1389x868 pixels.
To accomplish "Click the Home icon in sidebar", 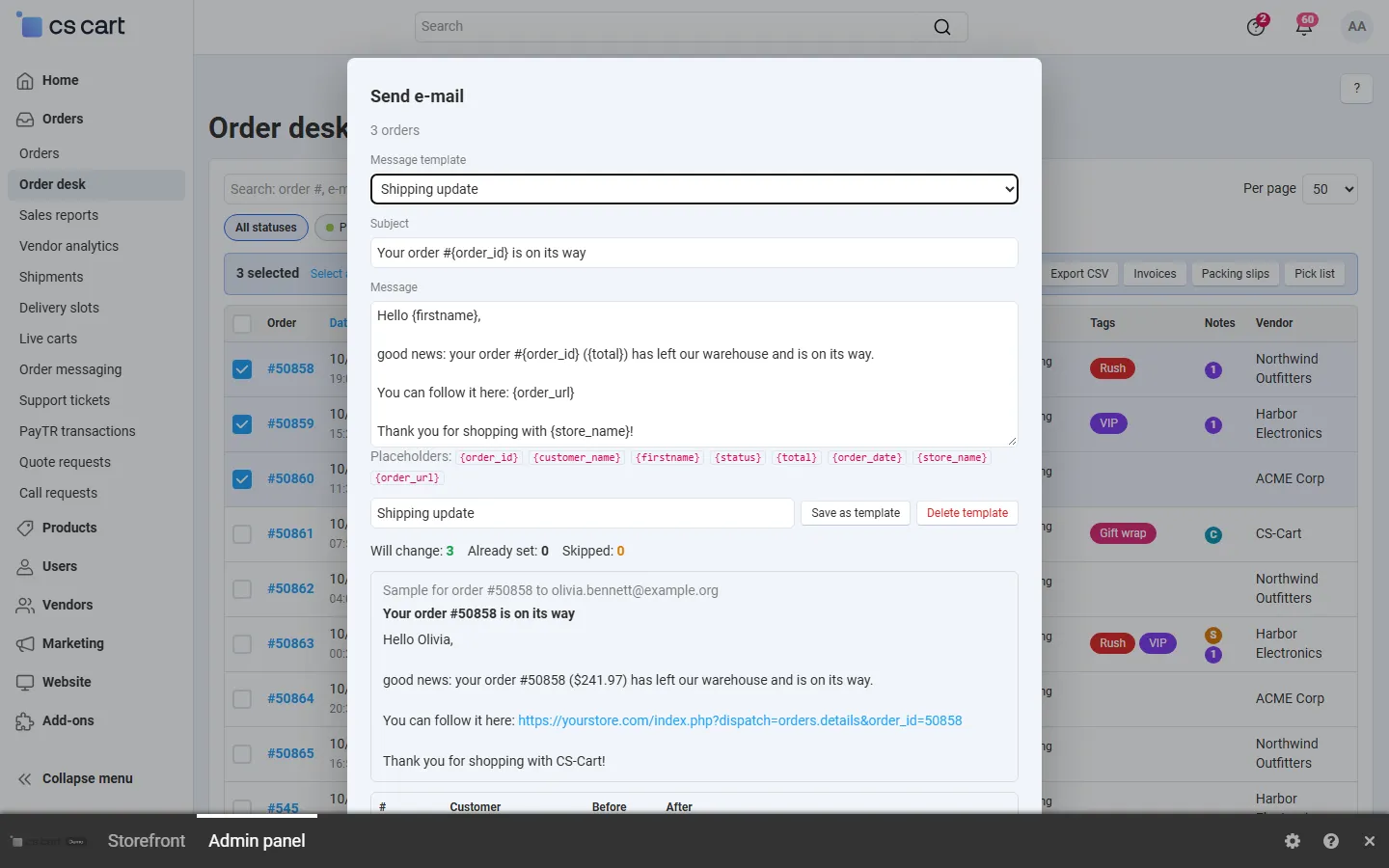I will 25,81.
